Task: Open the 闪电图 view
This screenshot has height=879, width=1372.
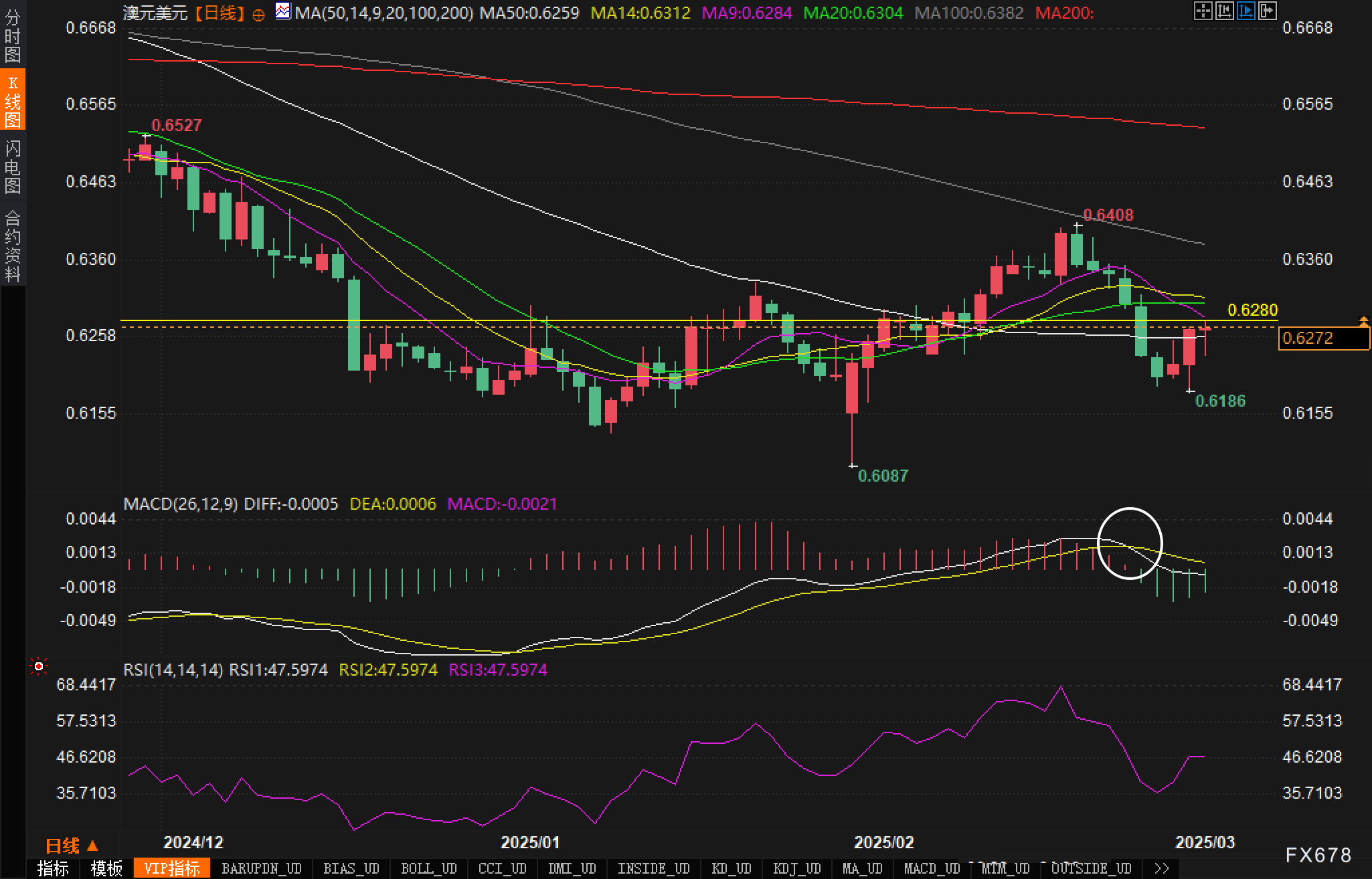Action: [x=12, y=166]
